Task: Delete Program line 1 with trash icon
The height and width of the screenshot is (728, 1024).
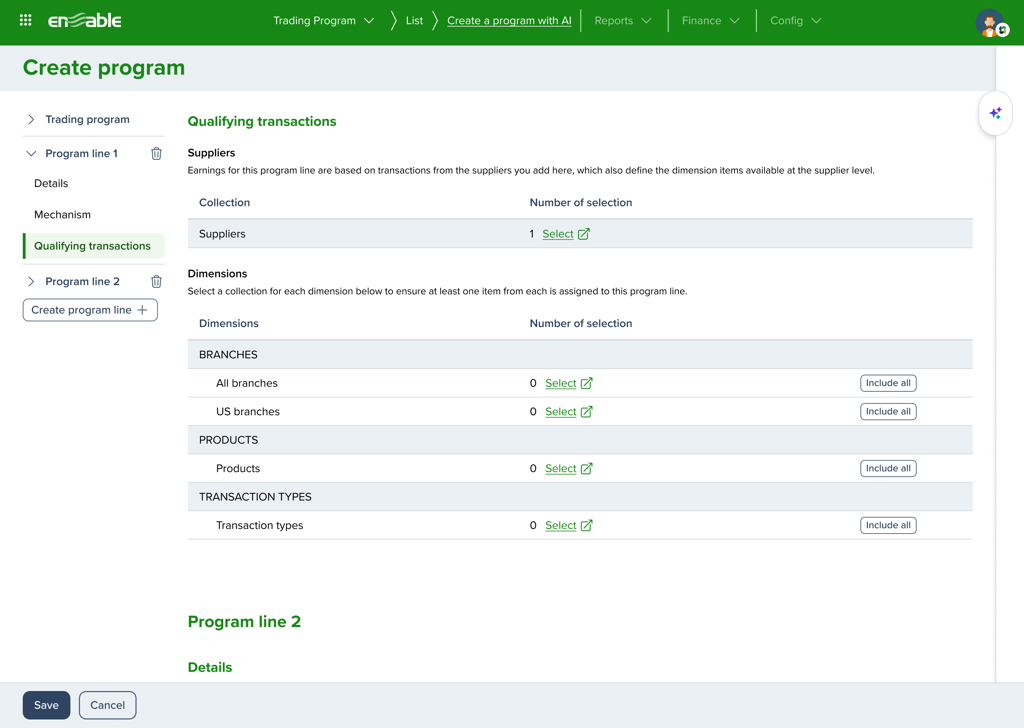Action: (156, 154)
